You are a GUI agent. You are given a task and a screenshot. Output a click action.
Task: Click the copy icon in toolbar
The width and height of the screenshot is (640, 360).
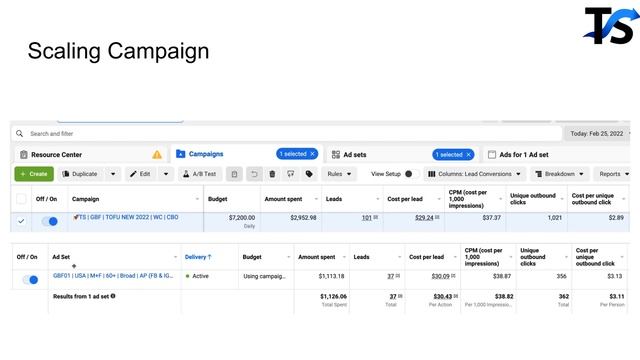click(x=234, y=174)
